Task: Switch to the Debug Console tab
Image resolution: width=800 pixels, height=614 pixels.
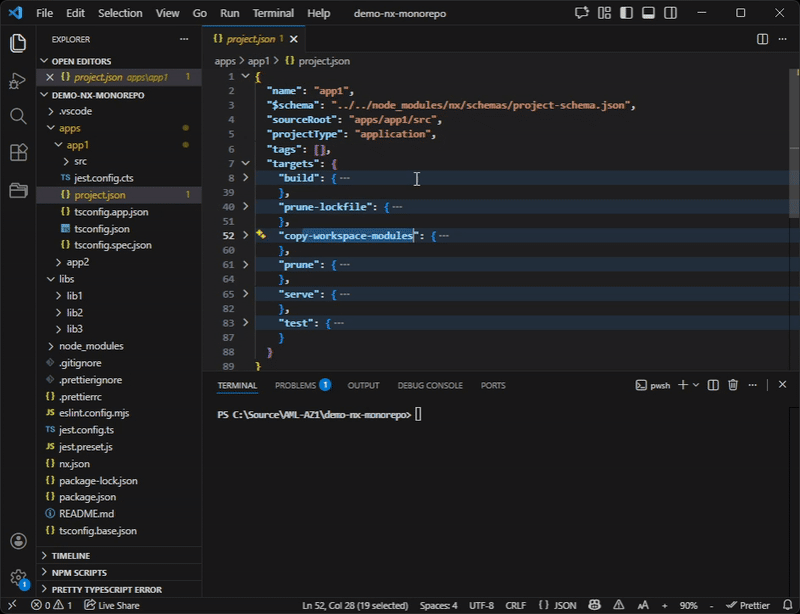Action: point(430,385)
